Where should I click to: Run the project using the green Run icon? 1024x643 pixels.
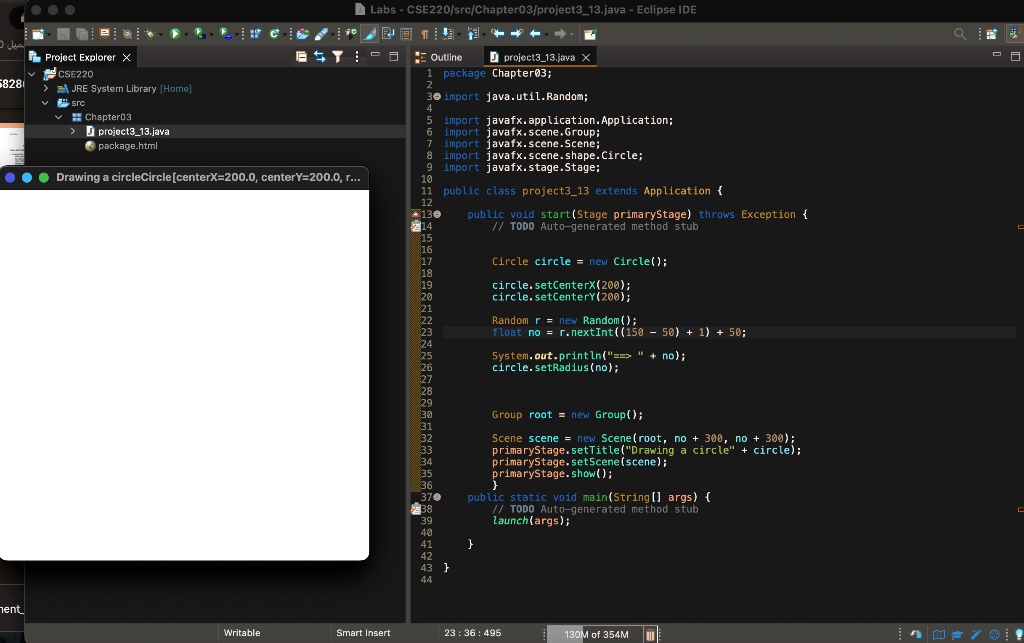pyautogui.click(x=175, y=32)
